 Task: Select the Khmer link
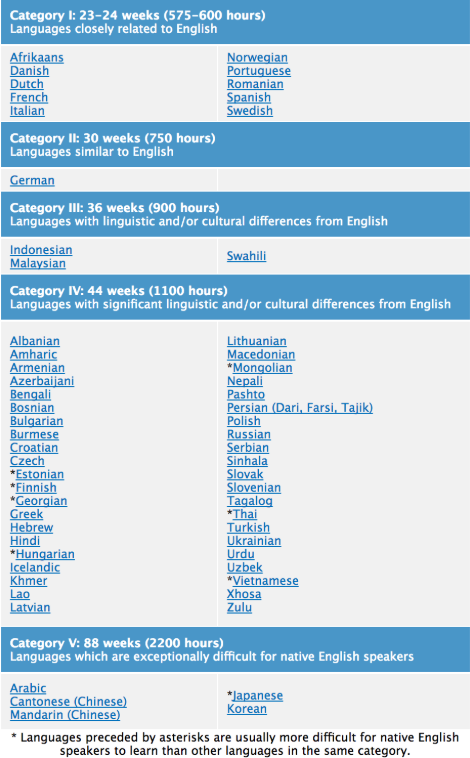(x=29, y=581)
